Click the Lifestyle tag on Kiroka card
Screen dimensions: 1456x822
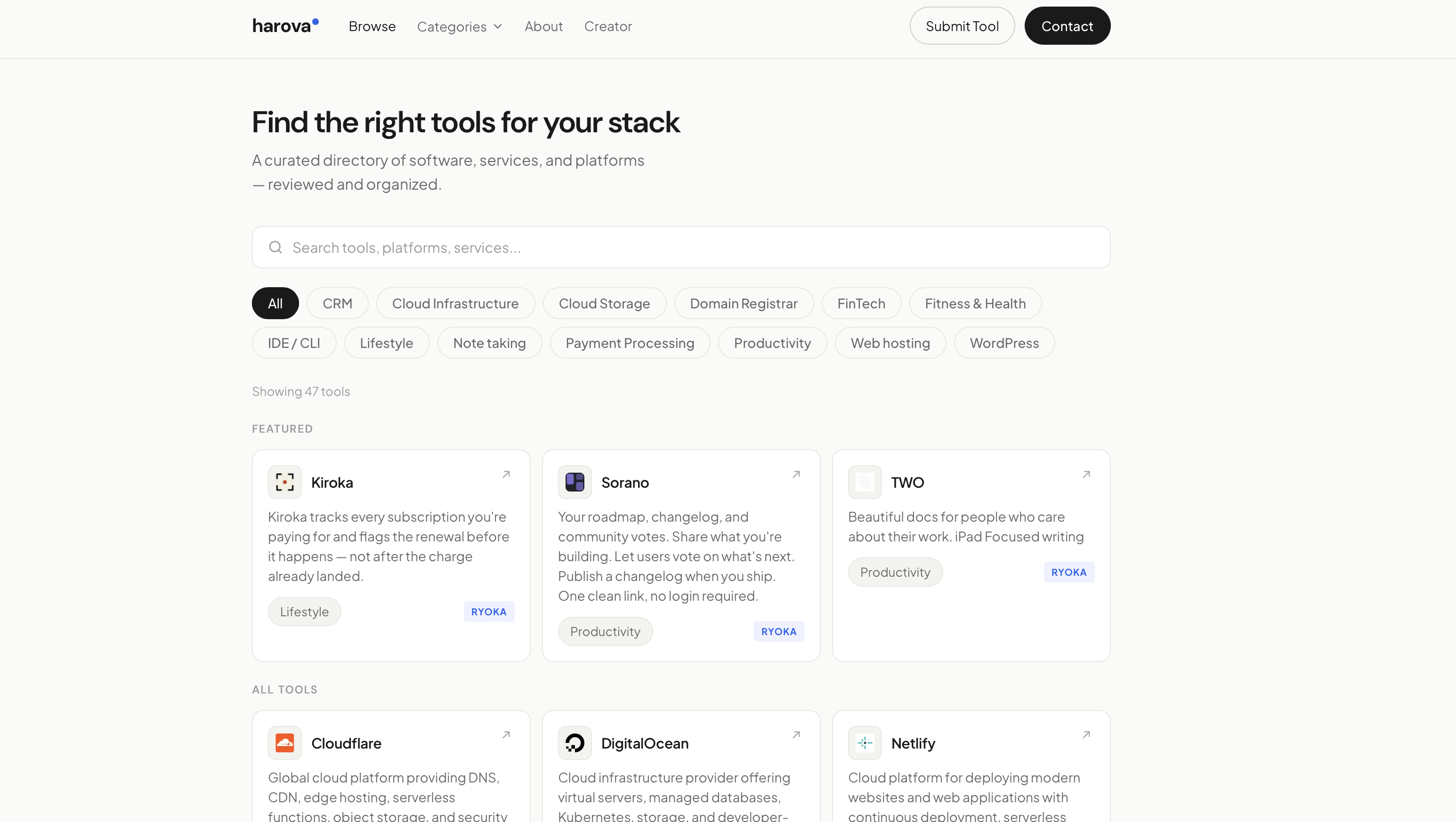pos(304,611)
